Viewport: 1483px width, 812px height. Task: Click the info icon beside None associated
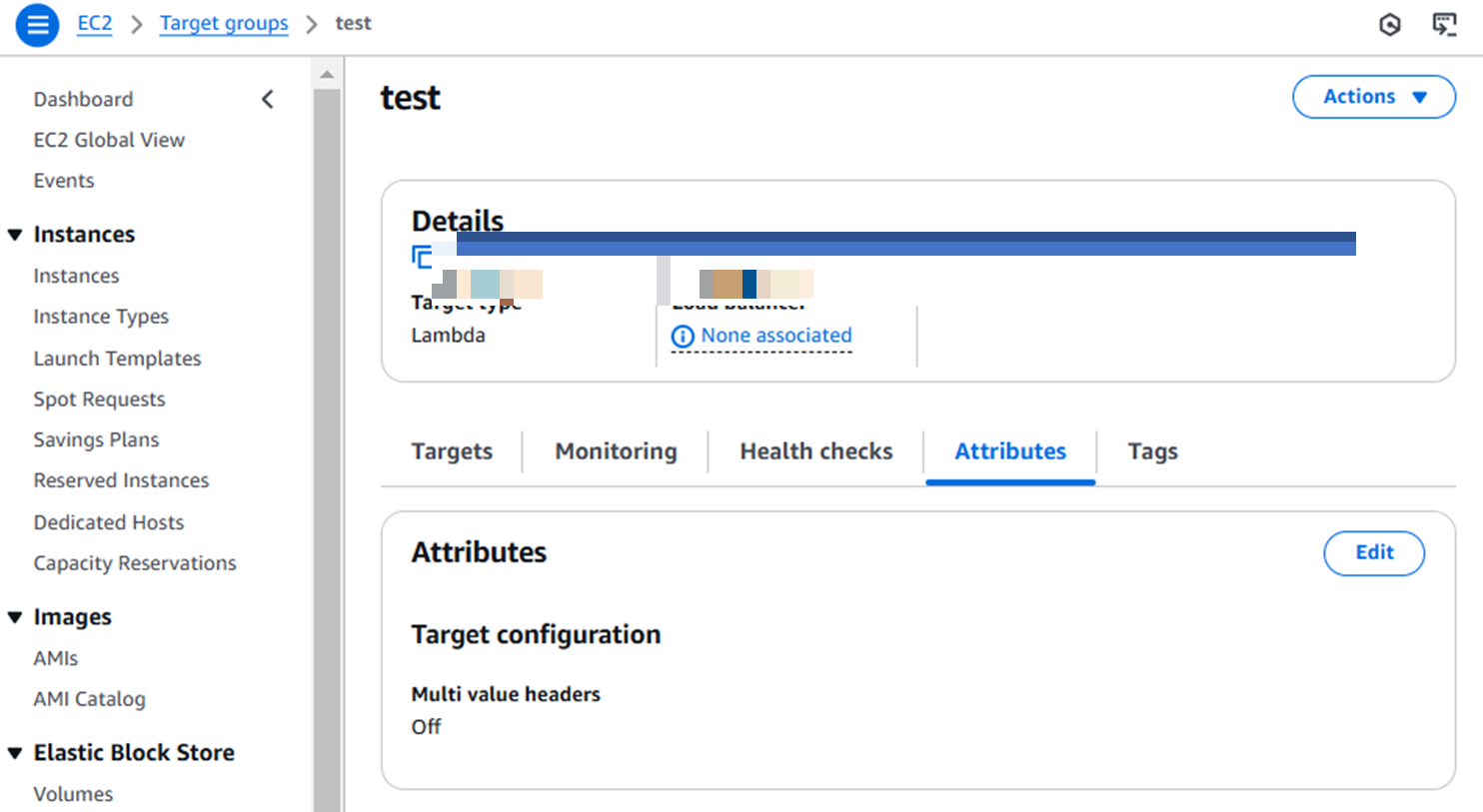click(x=683, y=337)
